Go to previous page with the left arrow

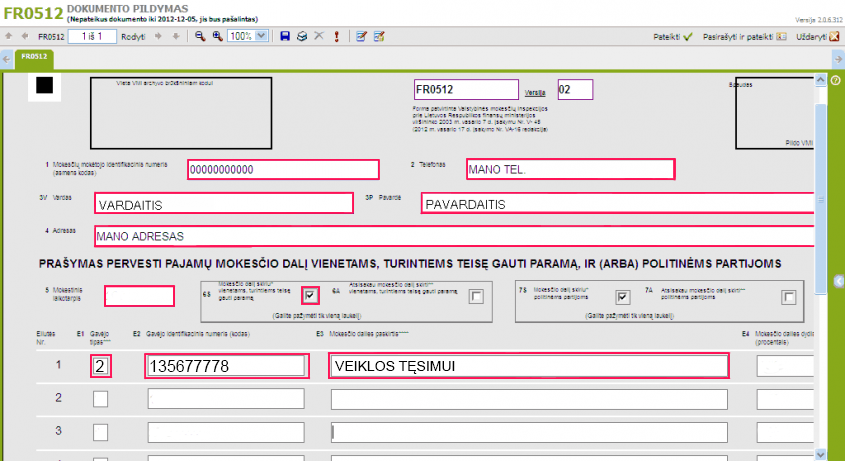pos(25,36)
